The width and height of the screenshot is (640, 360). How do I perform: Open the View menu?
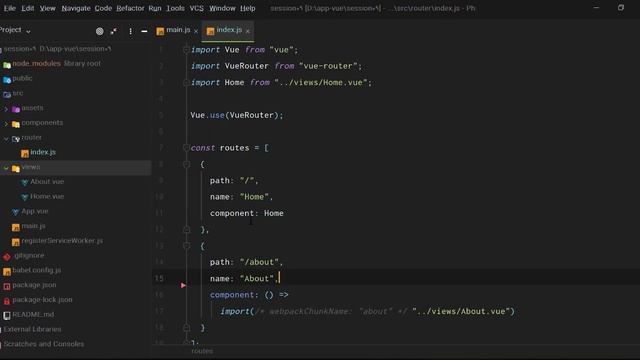coord(47,8)
